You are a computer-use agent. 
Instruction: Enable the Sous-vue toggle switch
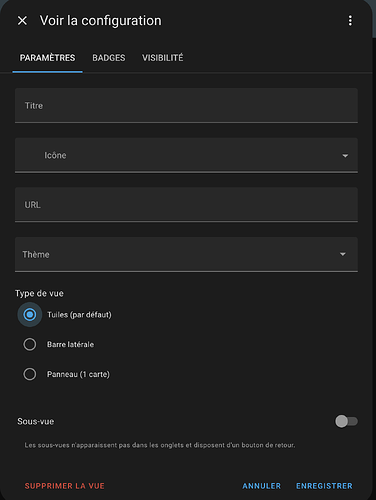(x=346, y=421)
